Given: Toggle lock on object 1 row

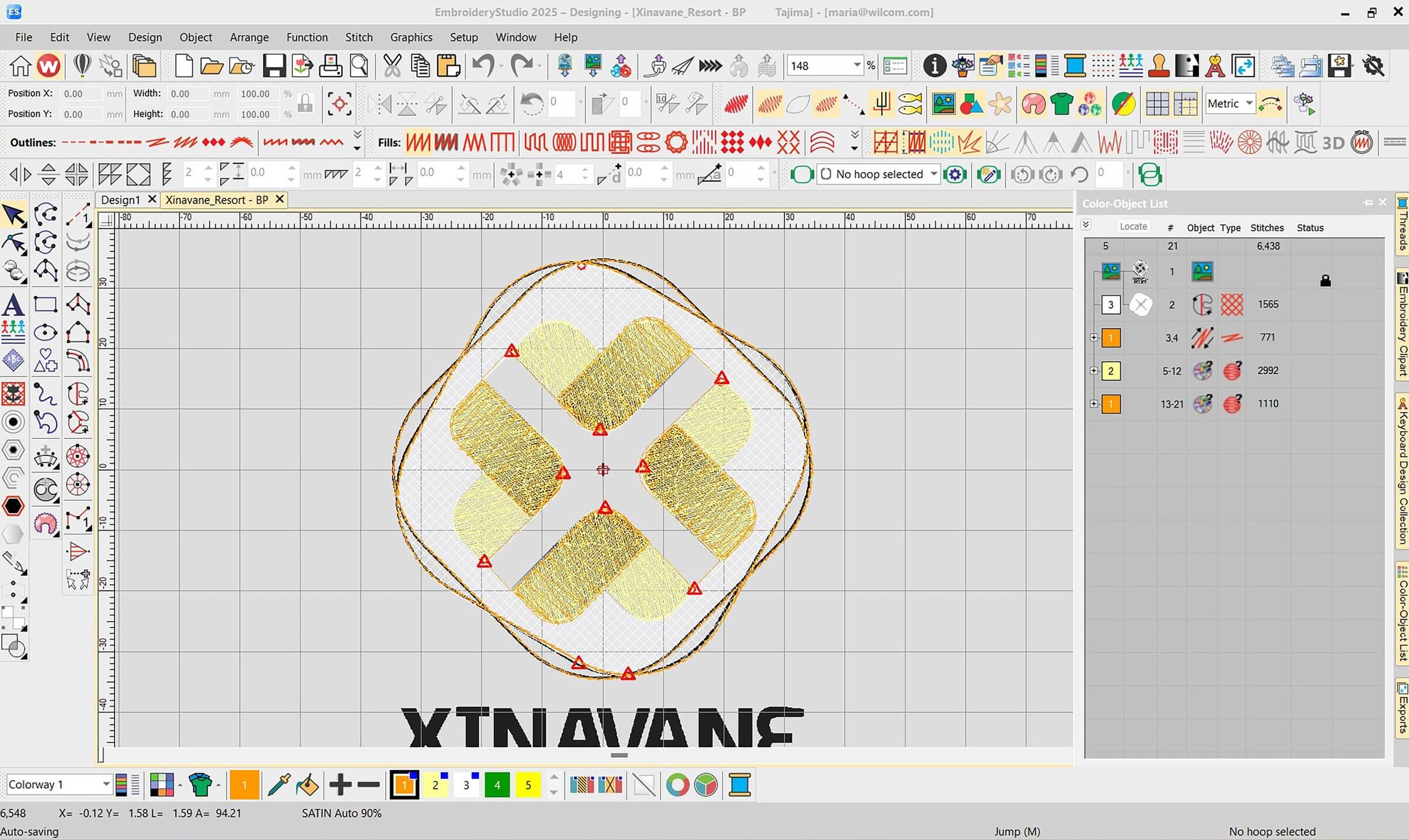Looking at the screenshot, I should [1325, 281].
